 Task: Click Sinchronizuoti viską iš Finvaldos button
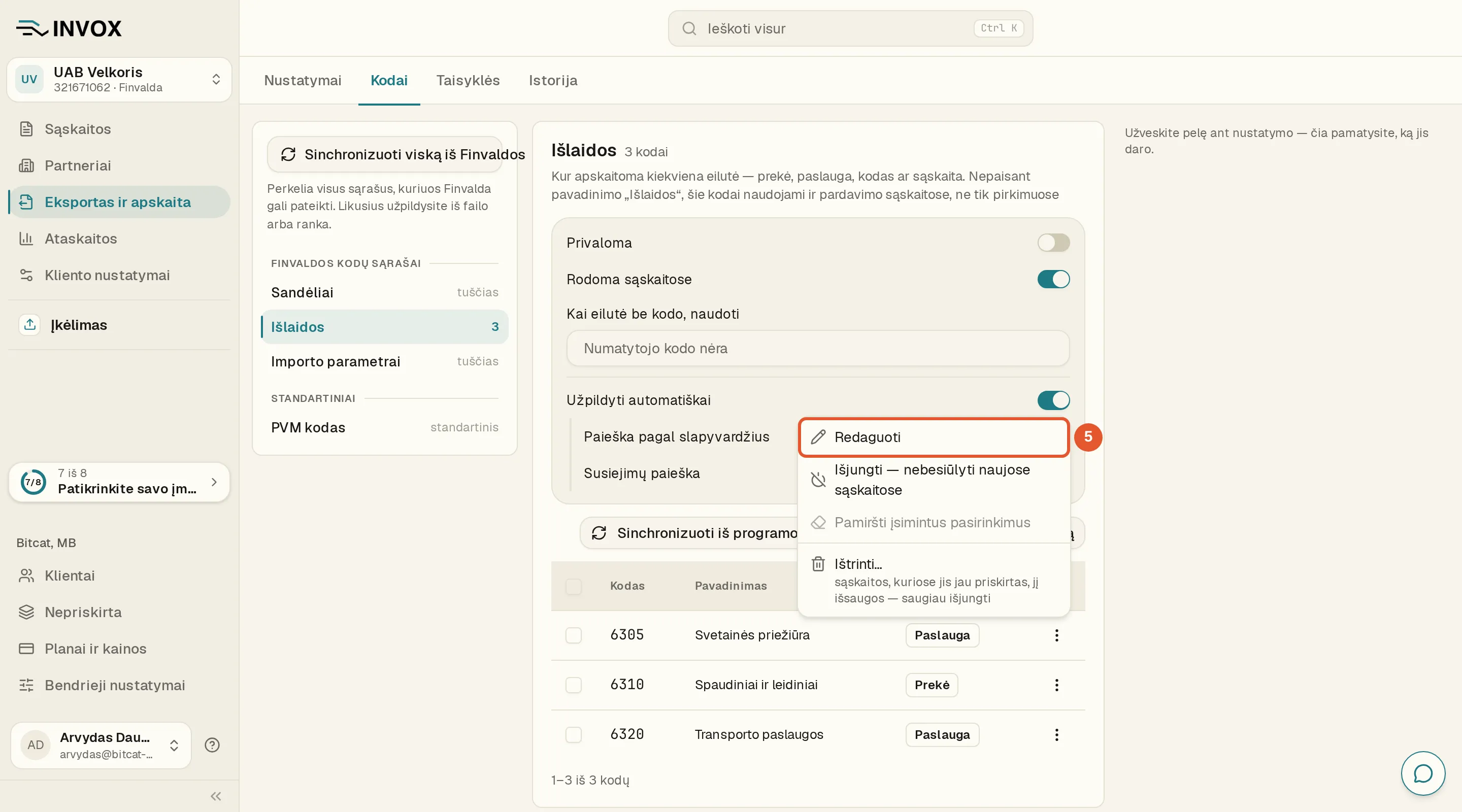coord(385,154)
